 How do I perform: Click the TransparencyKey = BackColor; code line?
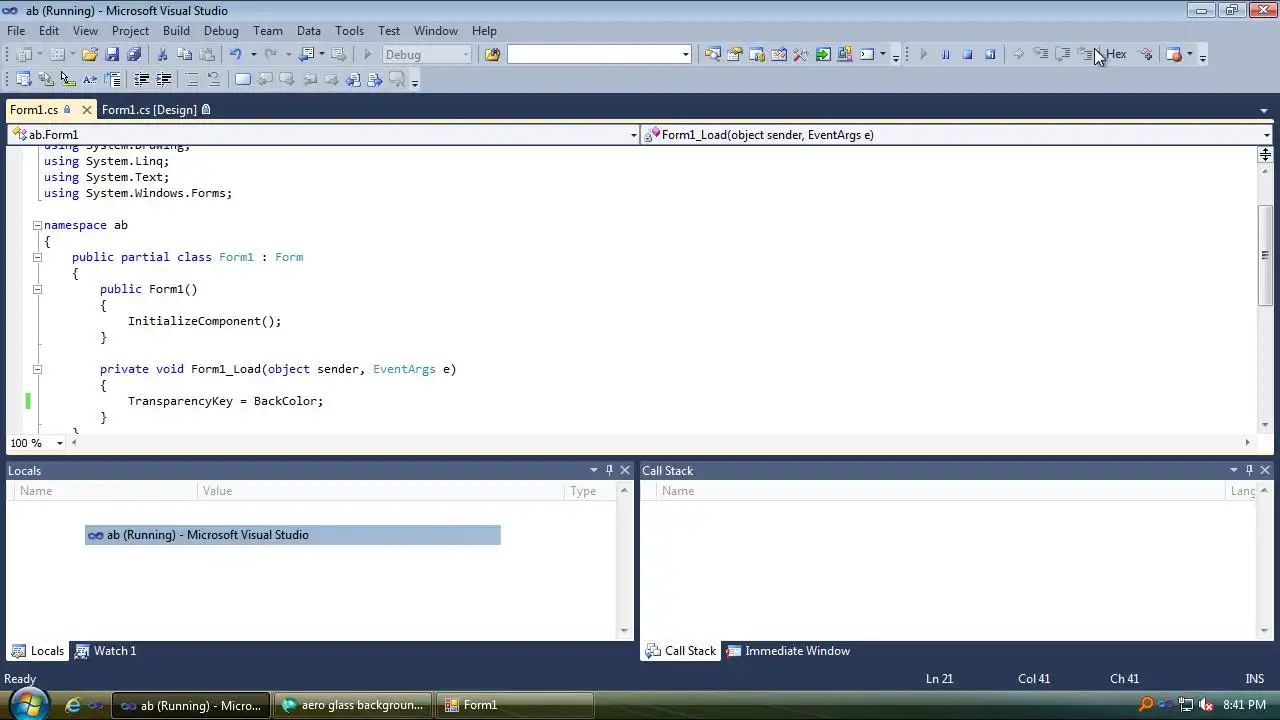click(225, 401)
